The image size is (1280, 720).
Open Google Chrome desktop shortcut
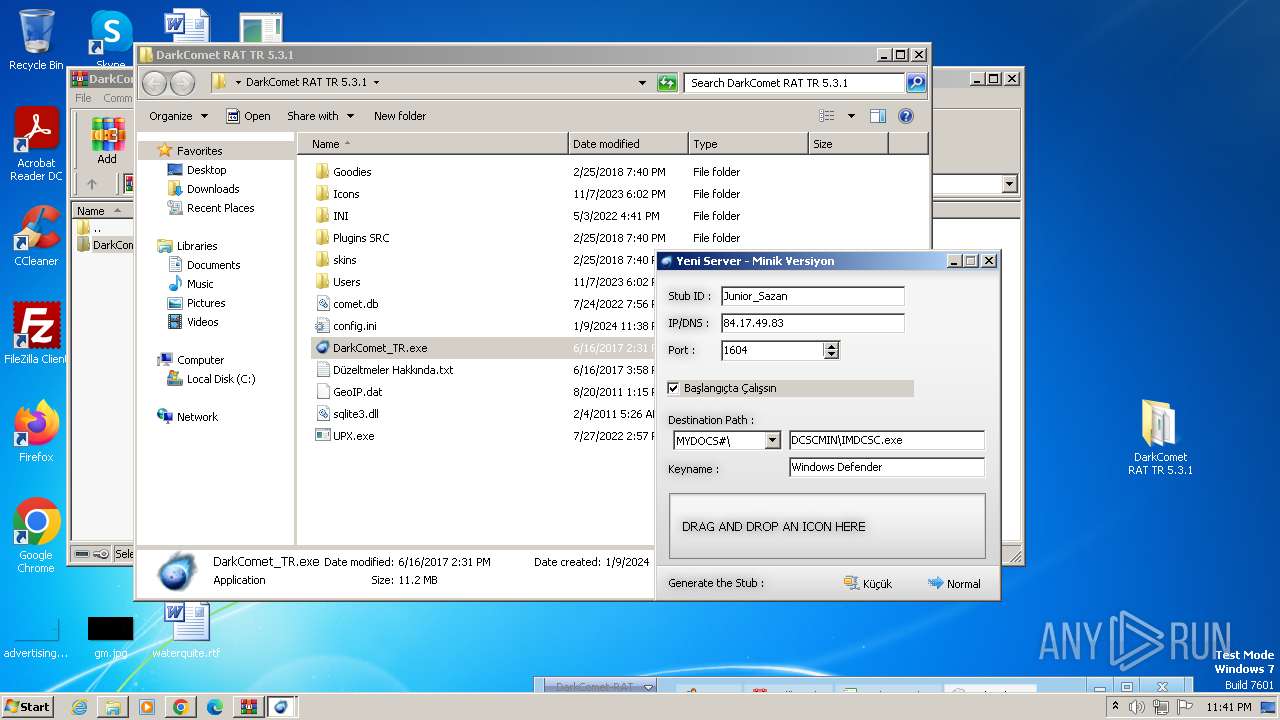[x=36, y=535]
